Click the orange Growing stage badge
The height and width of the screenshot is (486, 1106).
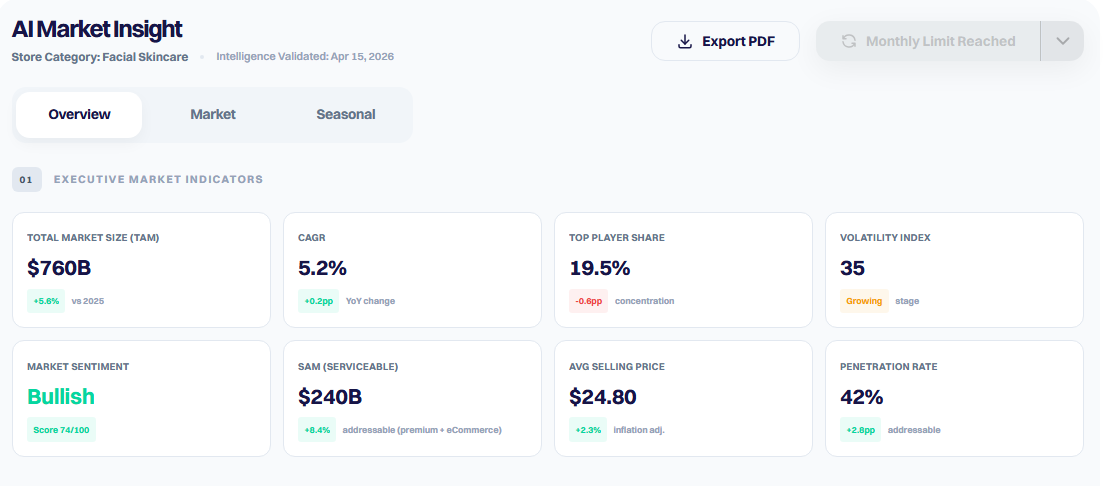click(x=864, y=301)
